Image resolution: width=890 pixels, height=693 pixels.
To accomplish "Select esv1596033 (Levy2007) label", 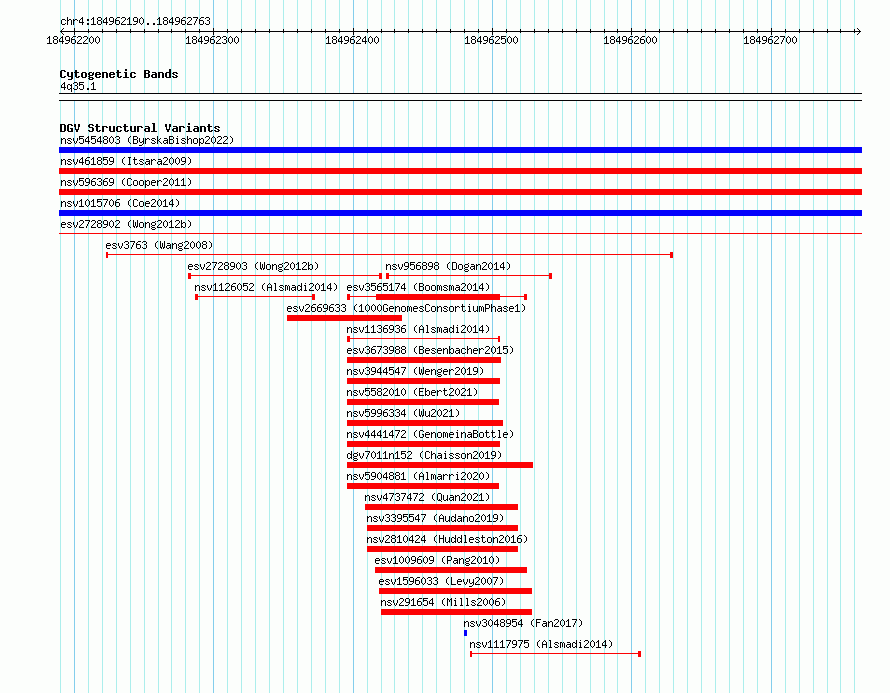I will (x=441, y=581).
